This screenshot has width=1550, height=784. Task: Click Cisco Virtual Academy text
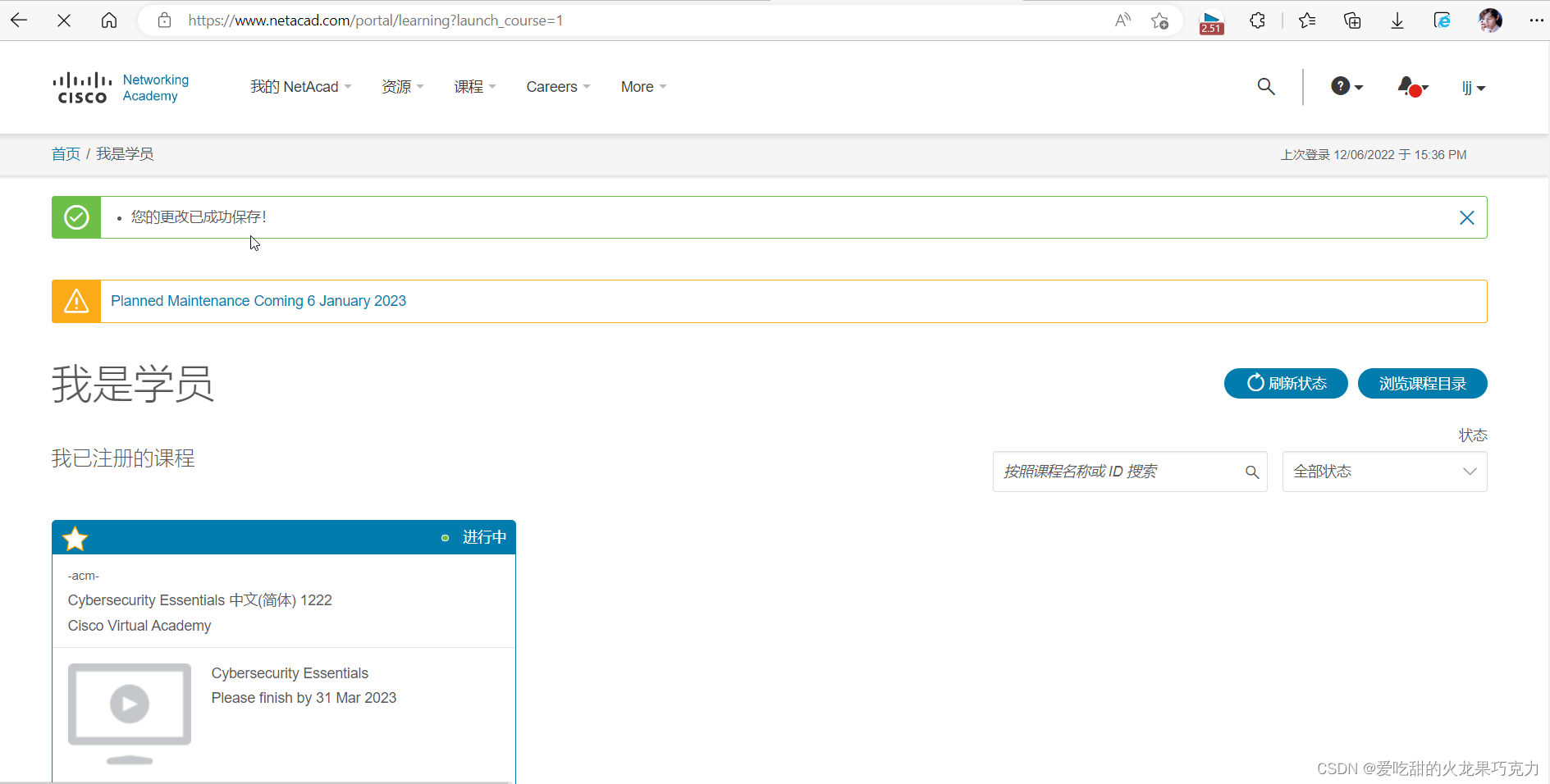139,626
